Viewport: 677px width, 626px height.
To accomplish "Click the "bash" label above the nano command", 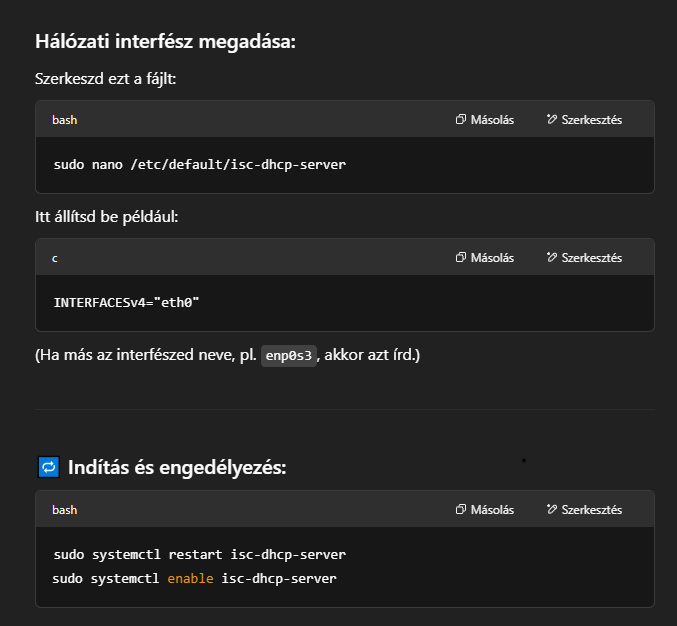I will coord(65,120).
